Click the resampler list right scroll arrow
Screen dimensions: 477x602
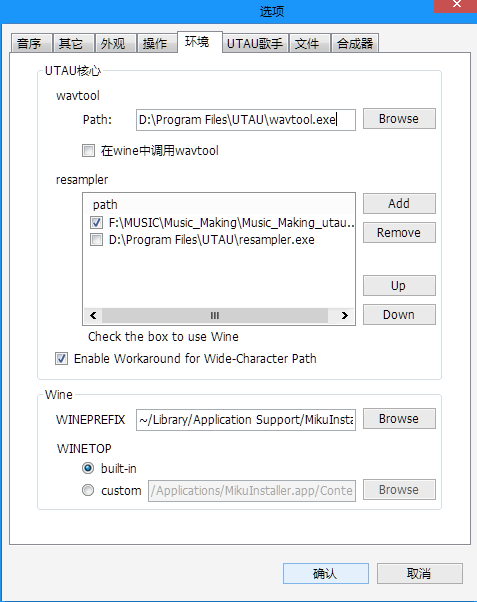click(344, 316)
